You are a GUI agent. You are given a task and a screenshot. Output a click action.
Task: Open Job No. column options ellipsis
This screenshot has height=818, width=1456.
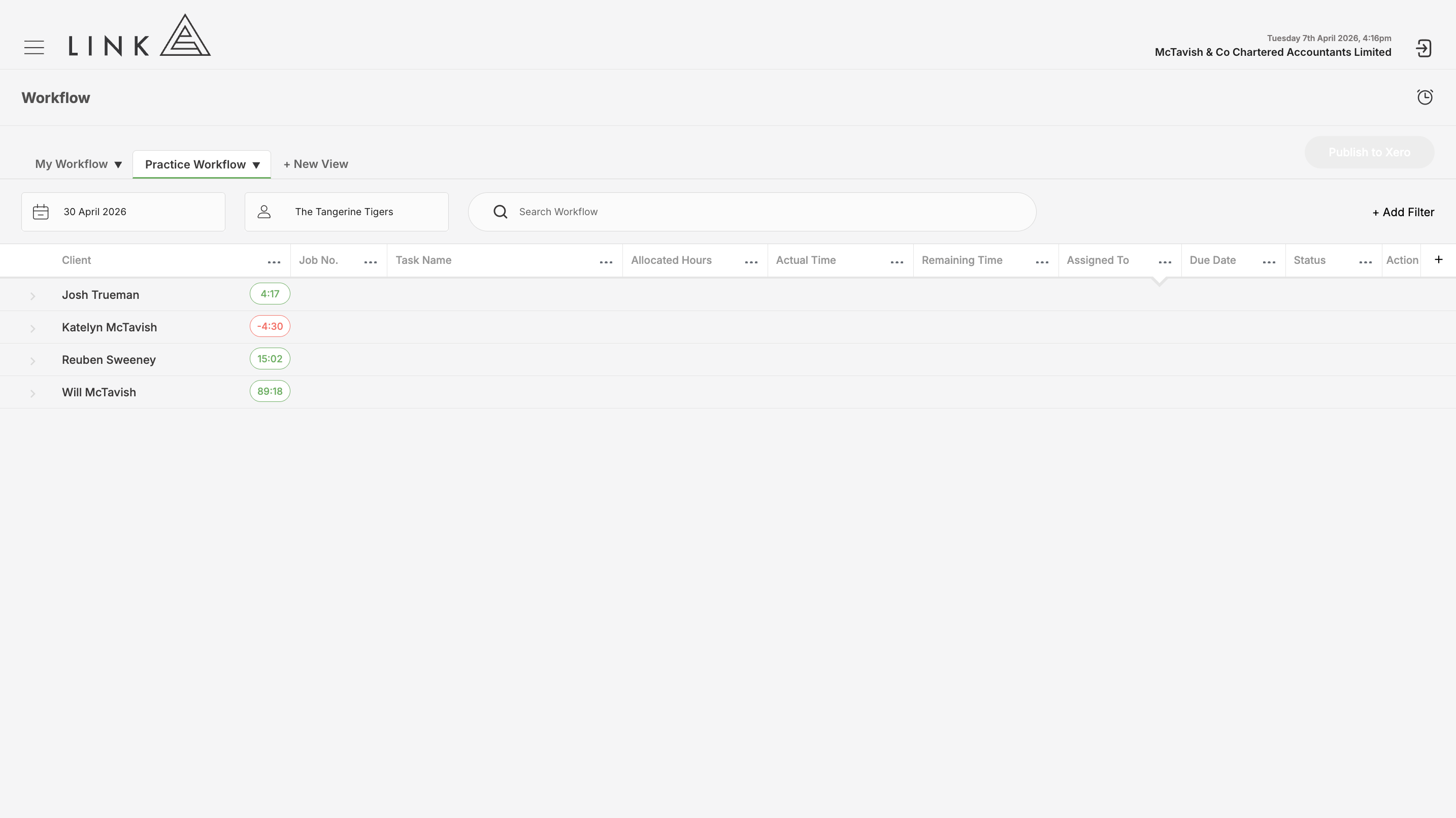tap(371, 262)
